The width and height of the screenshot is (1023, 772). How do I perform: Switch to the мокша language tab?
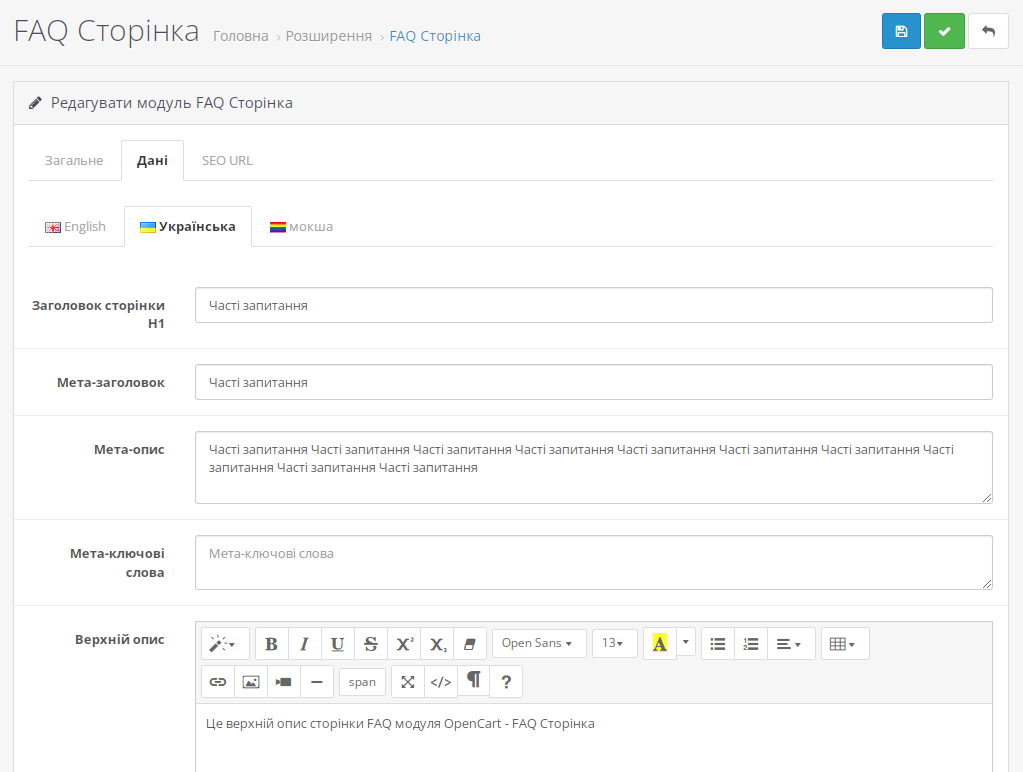coord(301,226)
